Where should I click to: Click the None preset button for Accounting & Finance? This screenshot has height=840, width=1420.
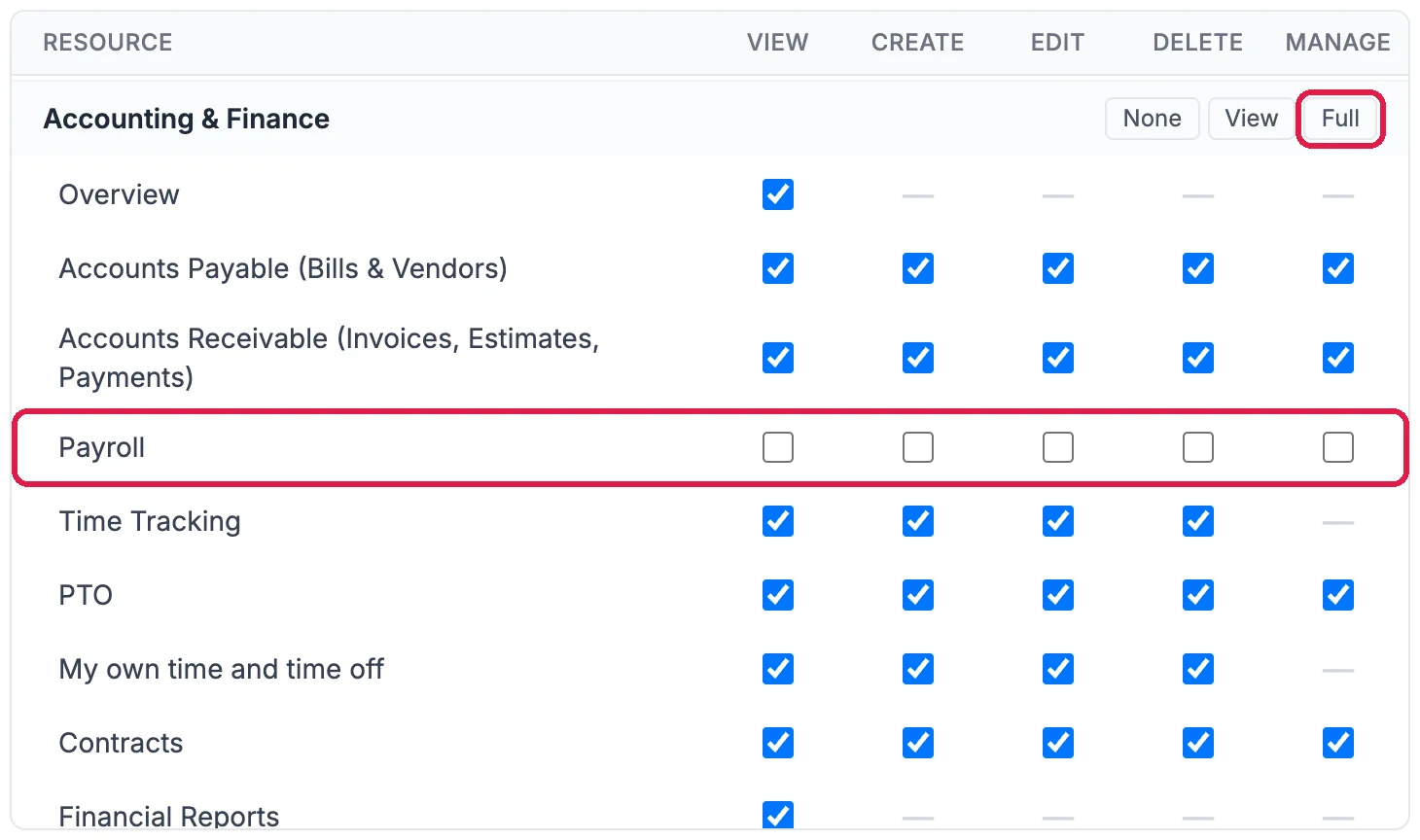click(1152, 119)
